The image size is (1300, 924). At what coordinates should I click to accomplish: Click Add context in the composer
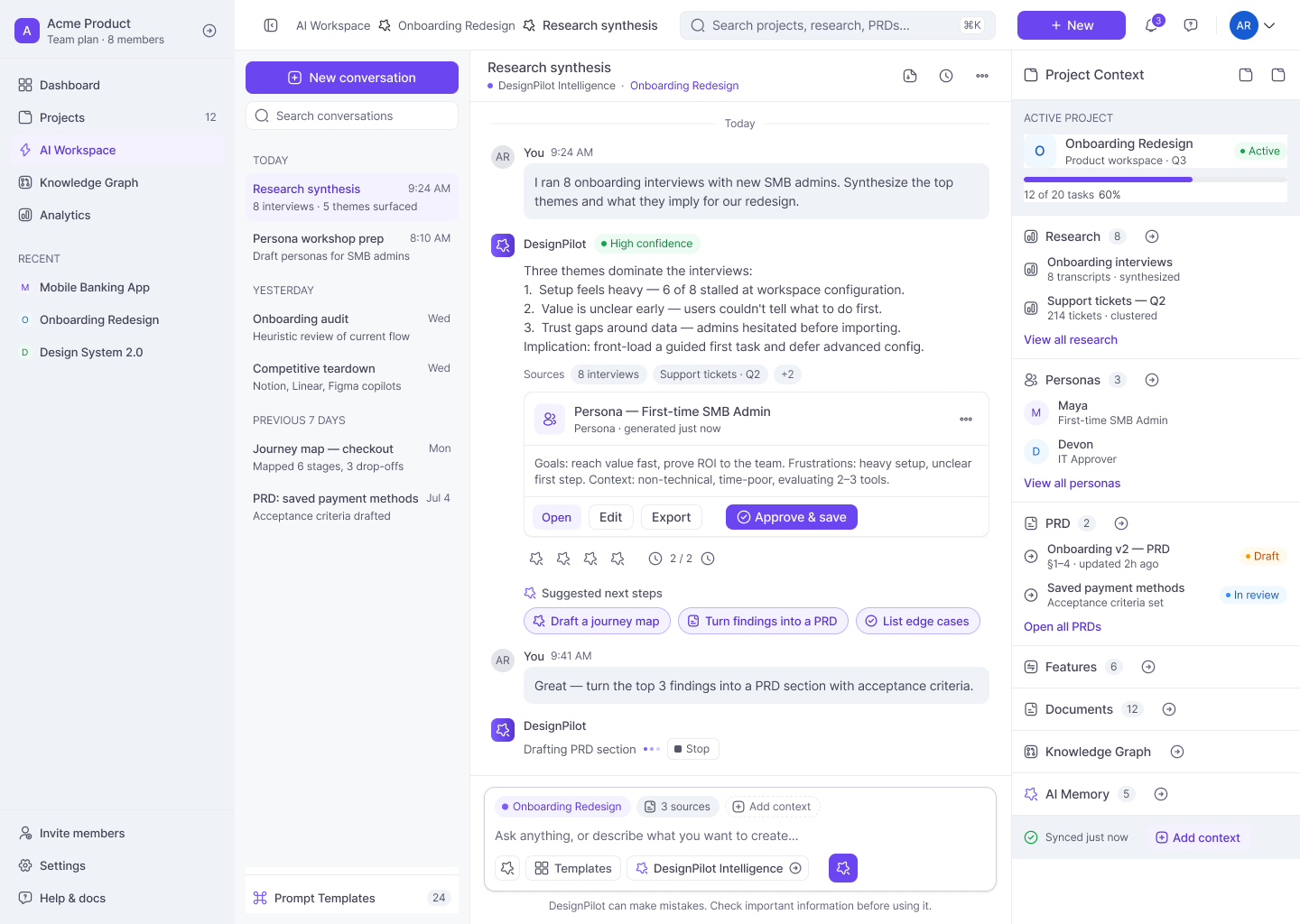coord(771,807)
